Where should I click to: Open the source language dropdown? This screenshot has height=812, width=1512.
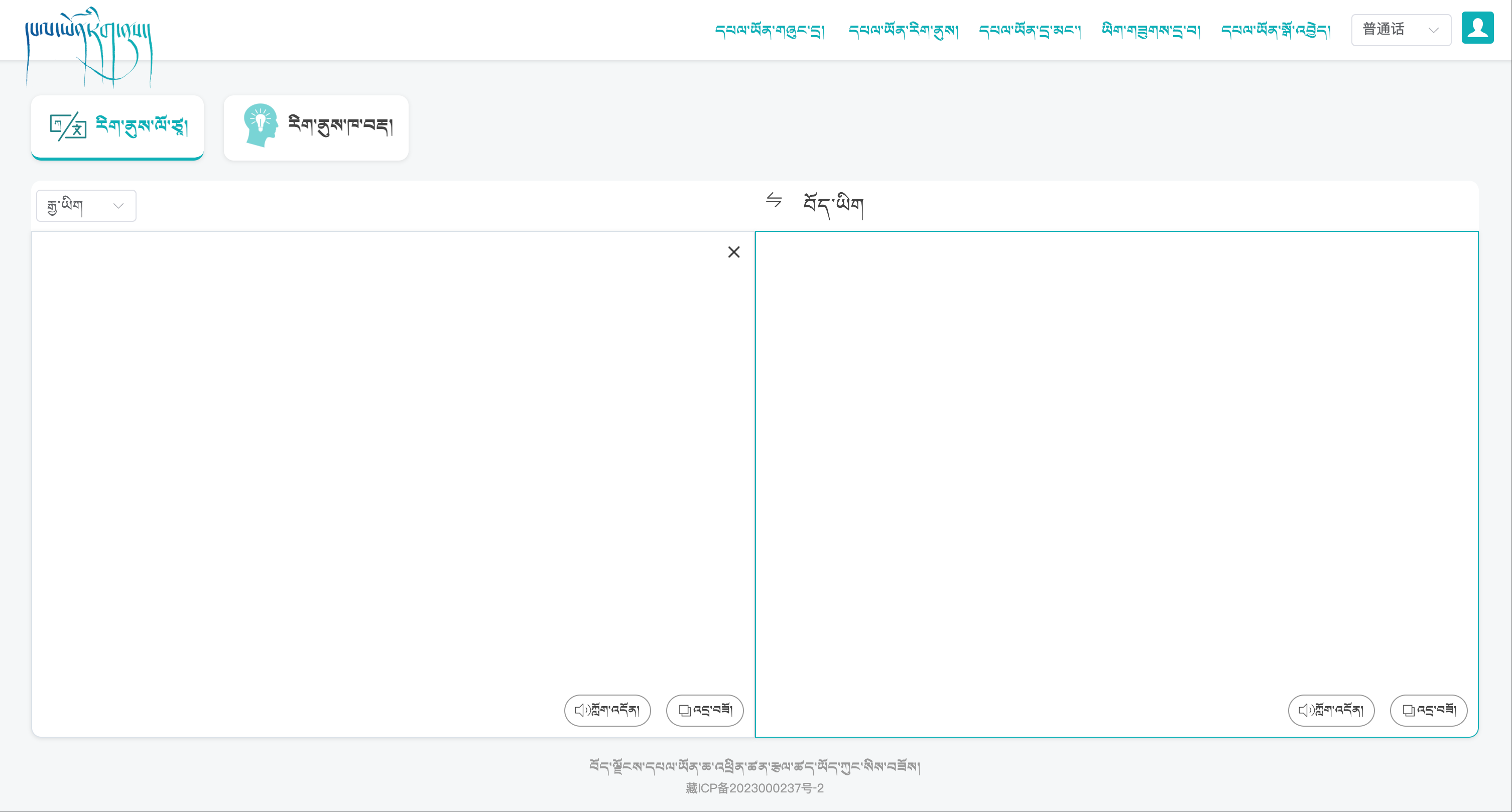coord(86,205)
